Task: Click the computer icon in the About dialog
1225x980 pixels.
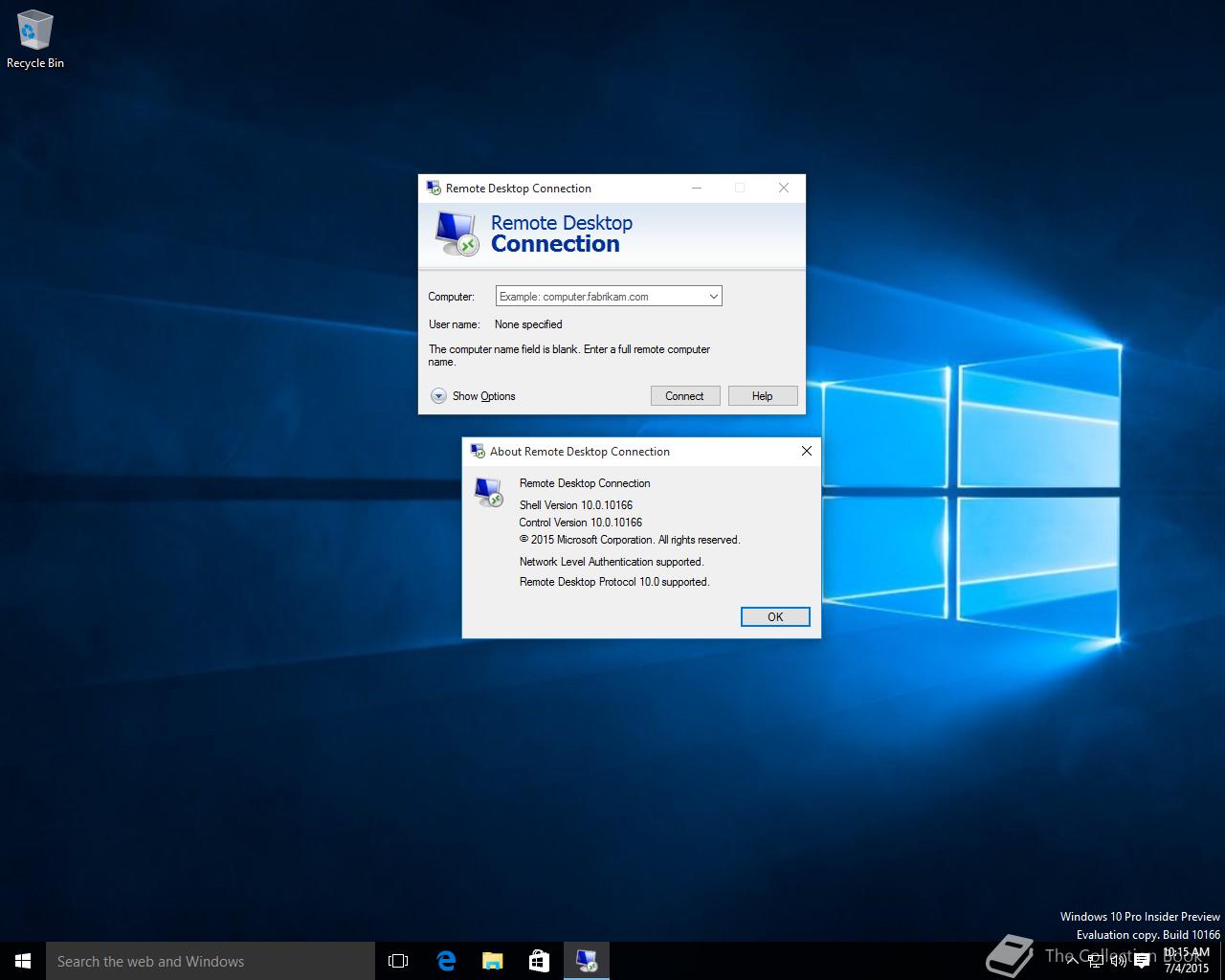Action: click(489, 492)
